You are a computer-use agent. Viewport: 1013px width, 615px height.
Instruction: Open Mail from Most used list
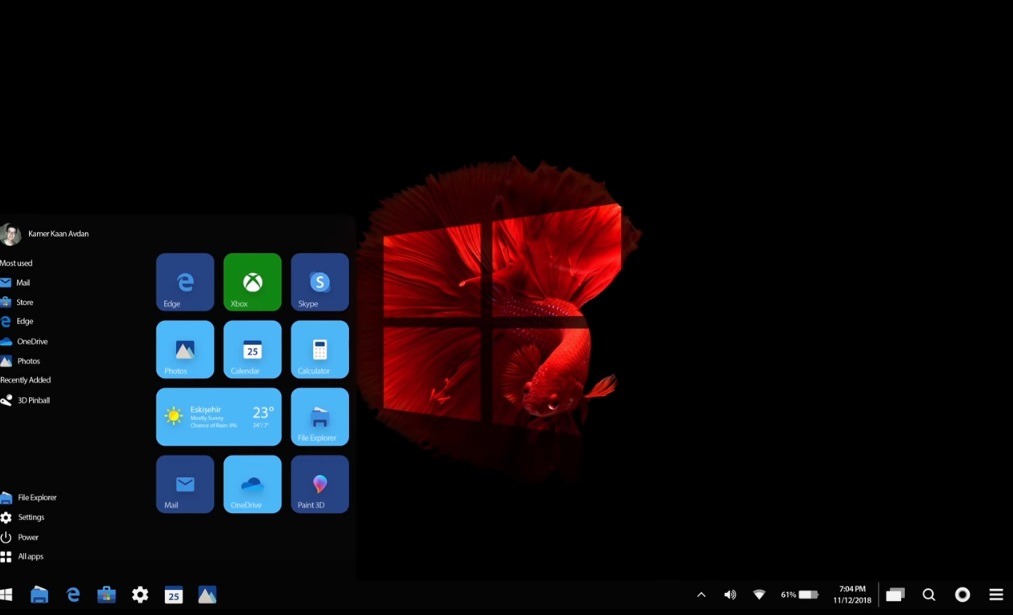click(15, 282)
